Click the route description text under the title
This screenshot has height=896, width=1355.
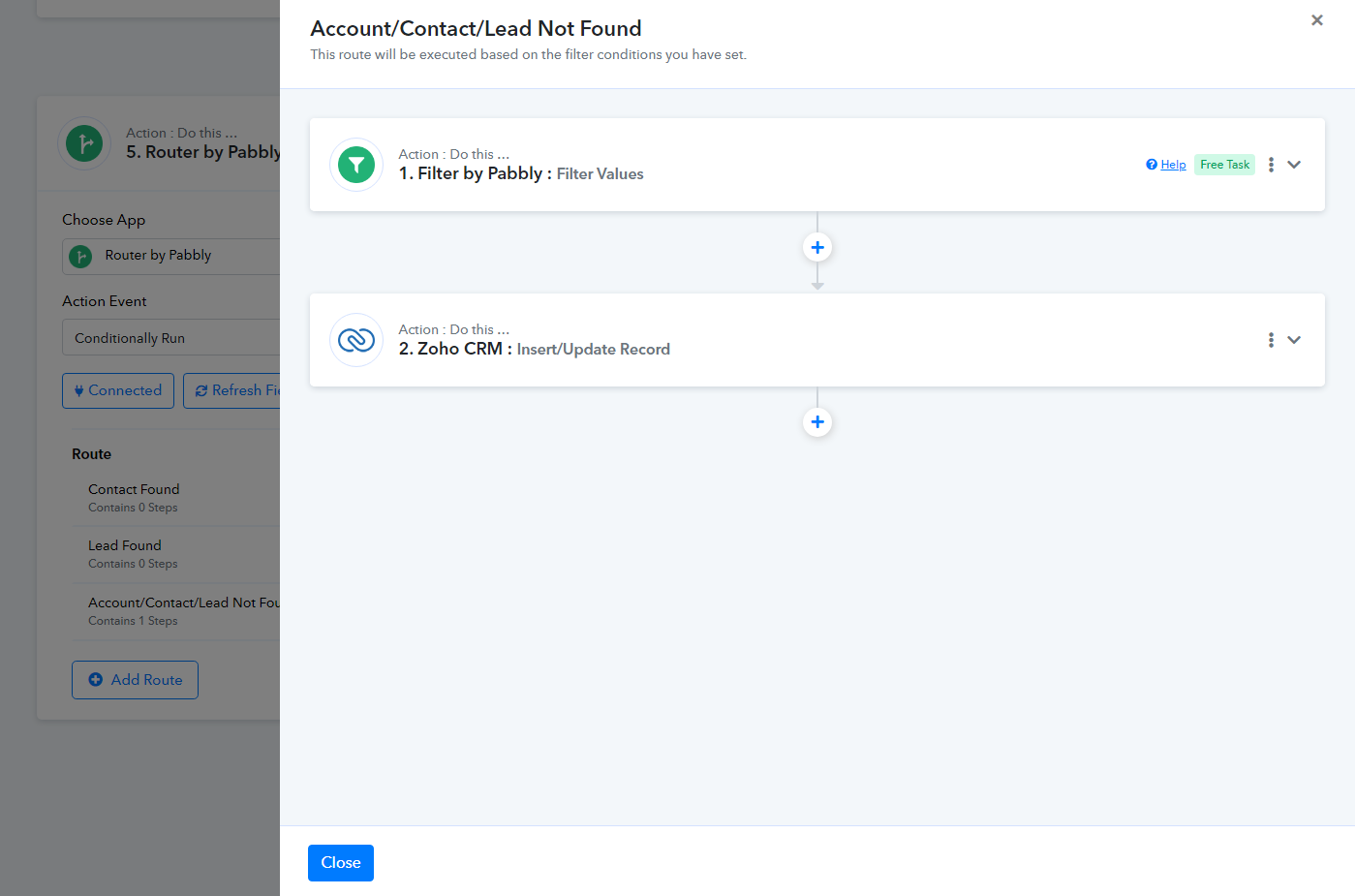point(529,54)
